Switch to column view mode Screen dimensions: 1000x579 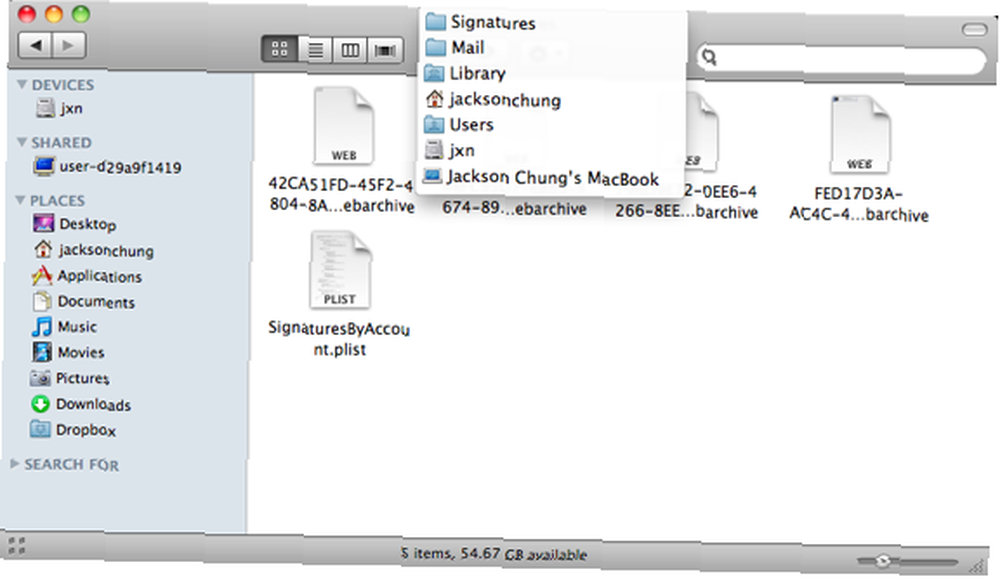[x=349, y=50]
